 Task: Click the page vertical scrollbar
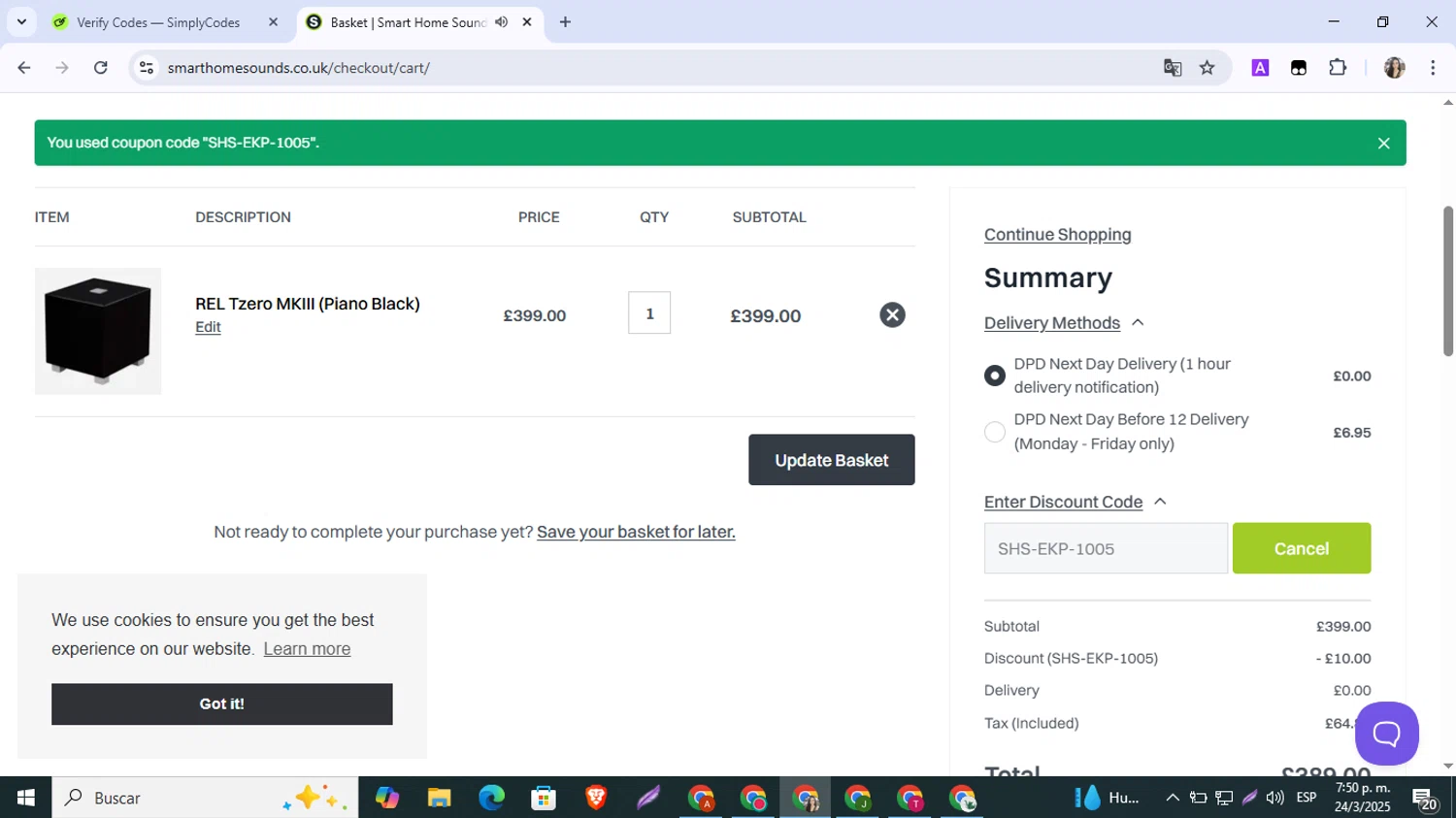[x=1447, y=281]
